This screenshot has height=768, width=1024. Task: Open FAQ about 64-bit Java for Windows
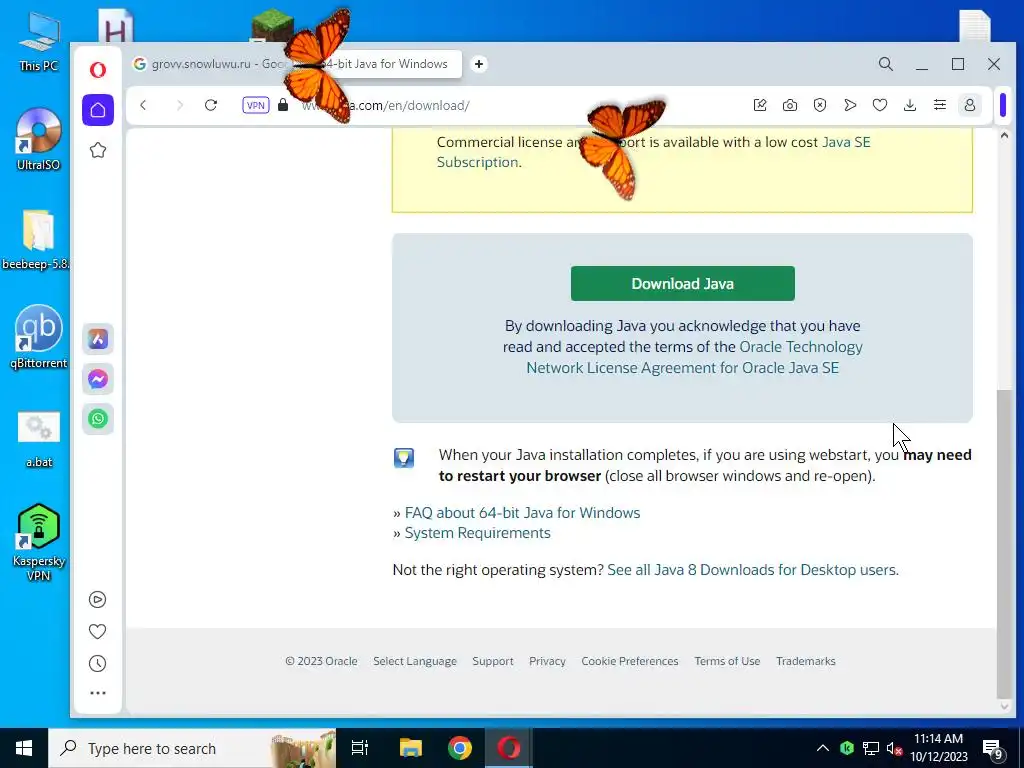[522, 513]
